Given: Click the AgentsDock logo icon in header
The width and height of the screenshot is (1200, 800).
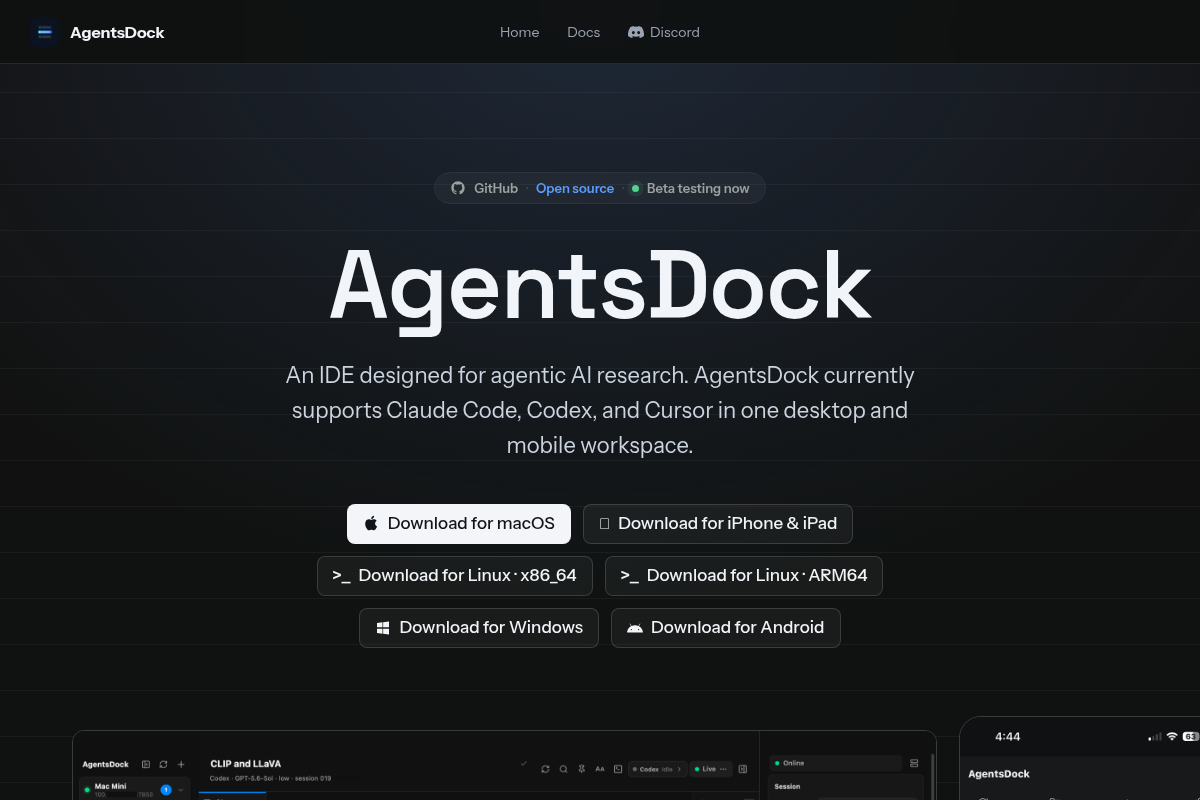Looking at the screenshot, I should [x=44, y=32].
